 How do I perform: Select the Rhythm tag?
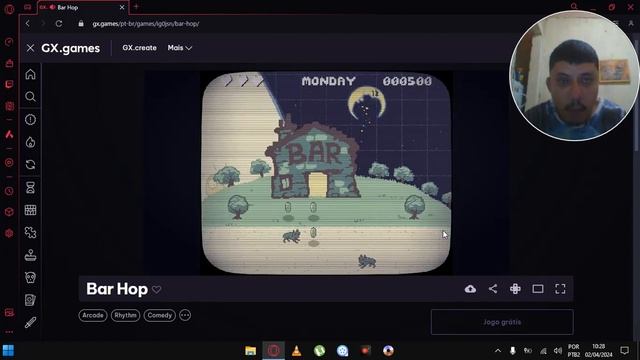(125, 315)
